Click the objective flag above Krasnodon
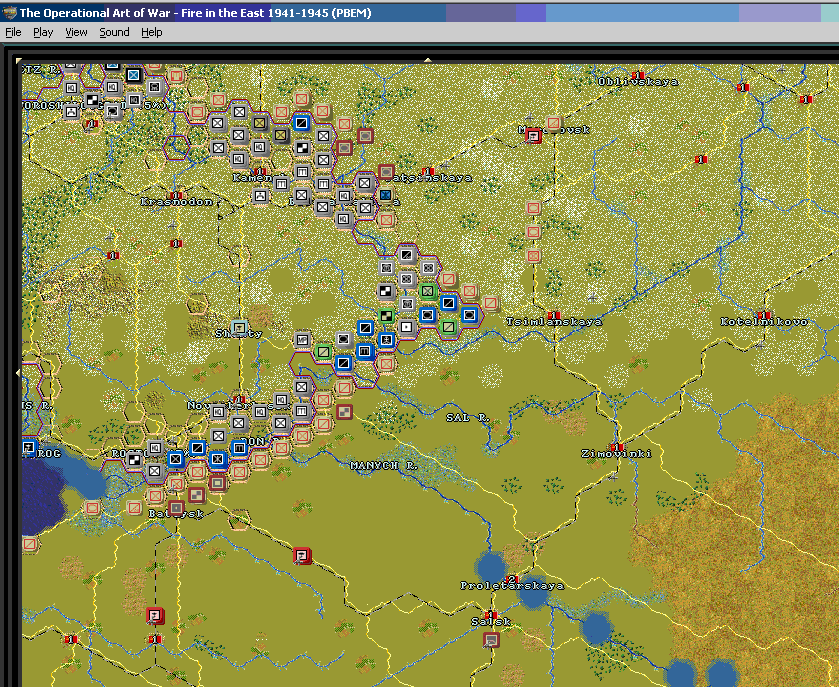 point(176,195)
